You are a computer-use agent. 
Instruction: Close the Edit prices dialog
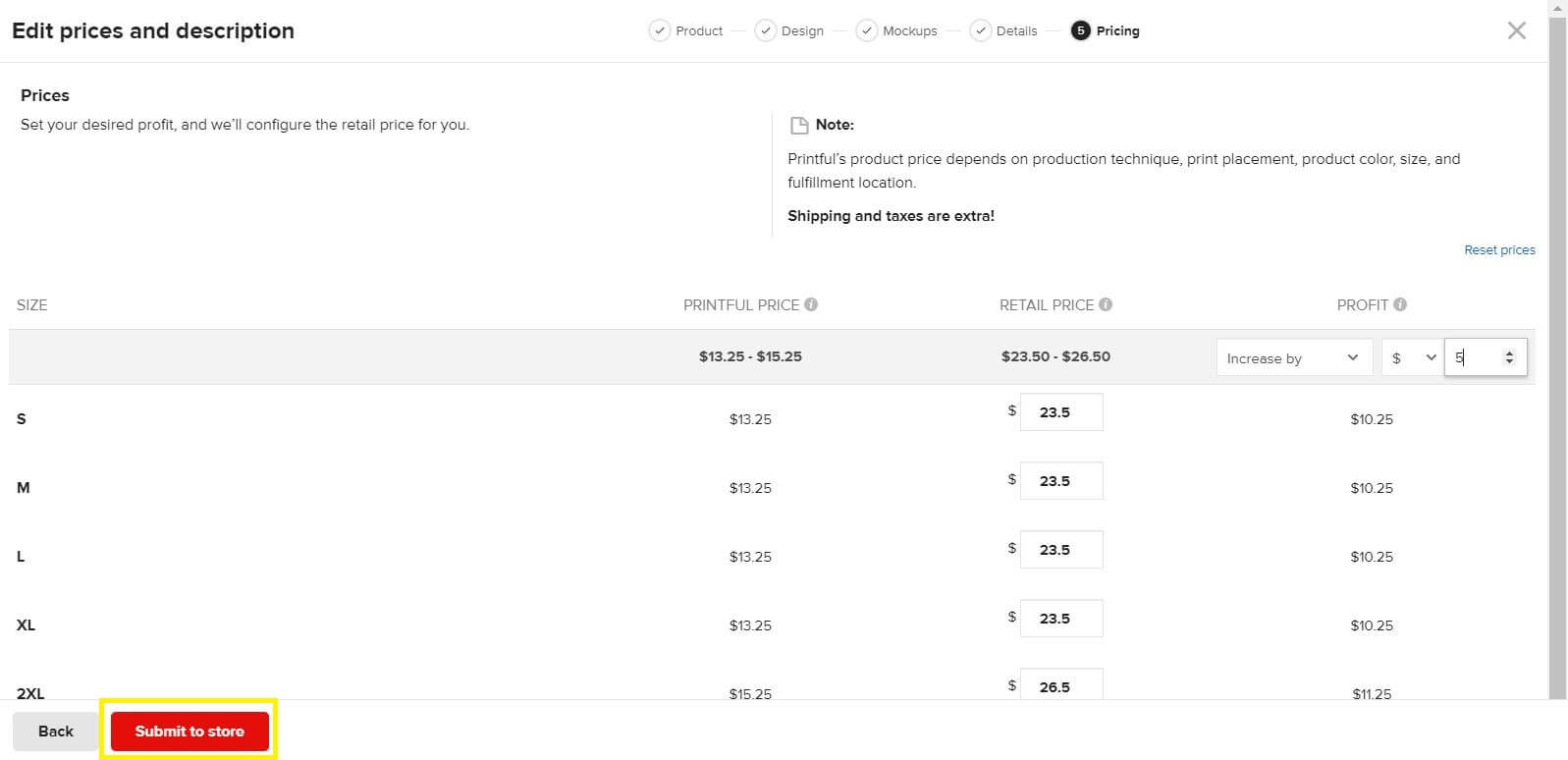[x=1516, y=30]
